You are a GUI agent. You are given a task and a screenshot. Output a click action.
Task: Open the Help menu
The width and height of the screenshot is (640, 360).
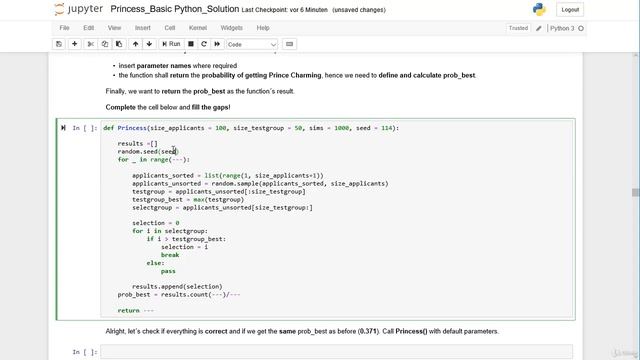[x=263, y=28]
